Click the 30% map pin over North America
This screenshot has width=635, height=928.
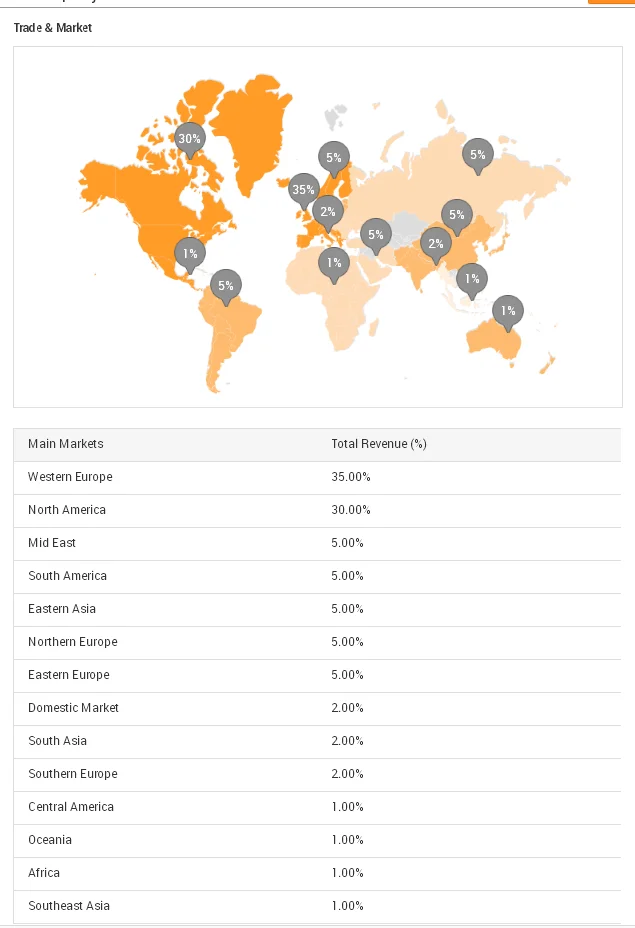pos(189,140)
